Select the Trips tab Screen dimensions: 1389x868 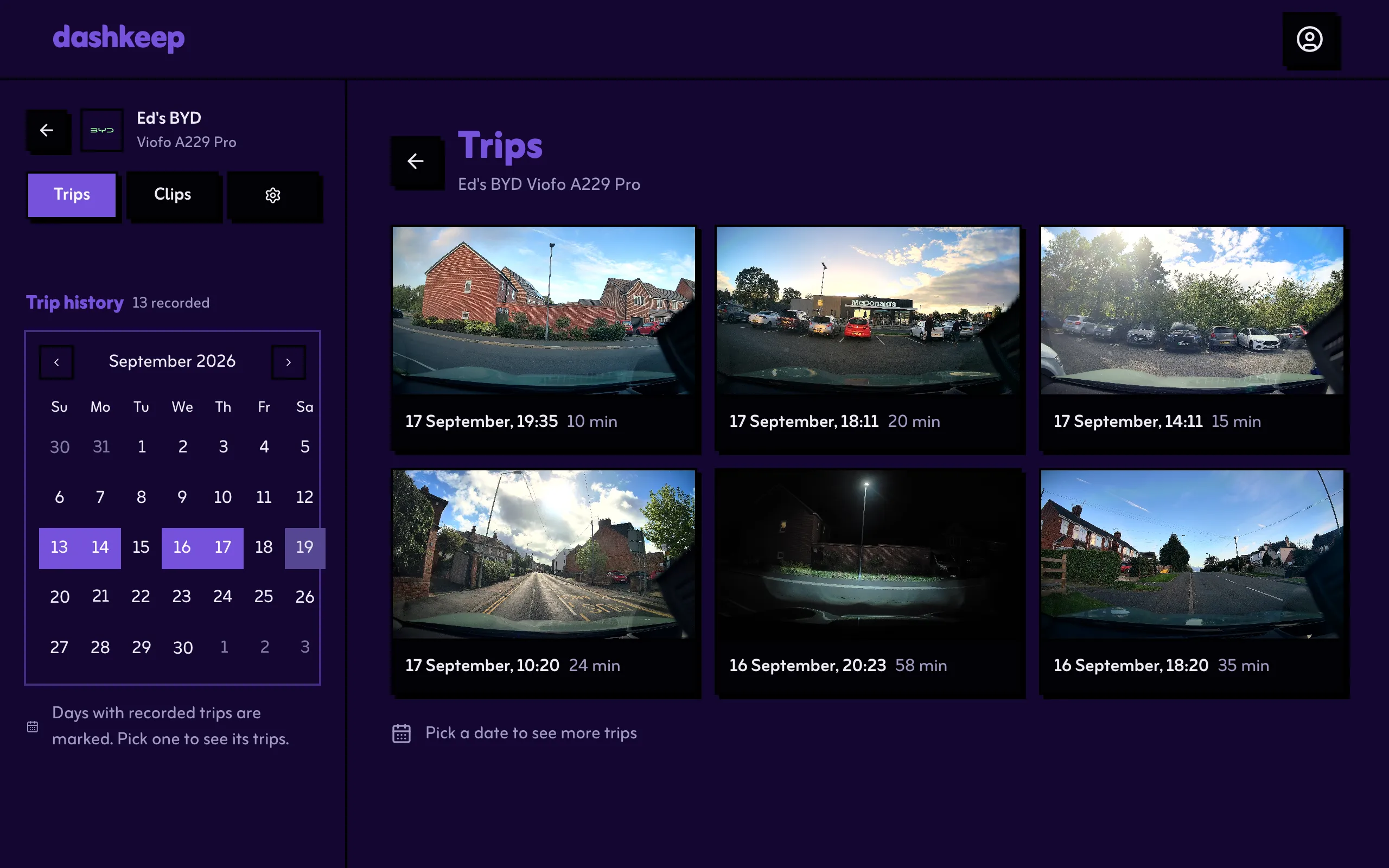[72, 195]
